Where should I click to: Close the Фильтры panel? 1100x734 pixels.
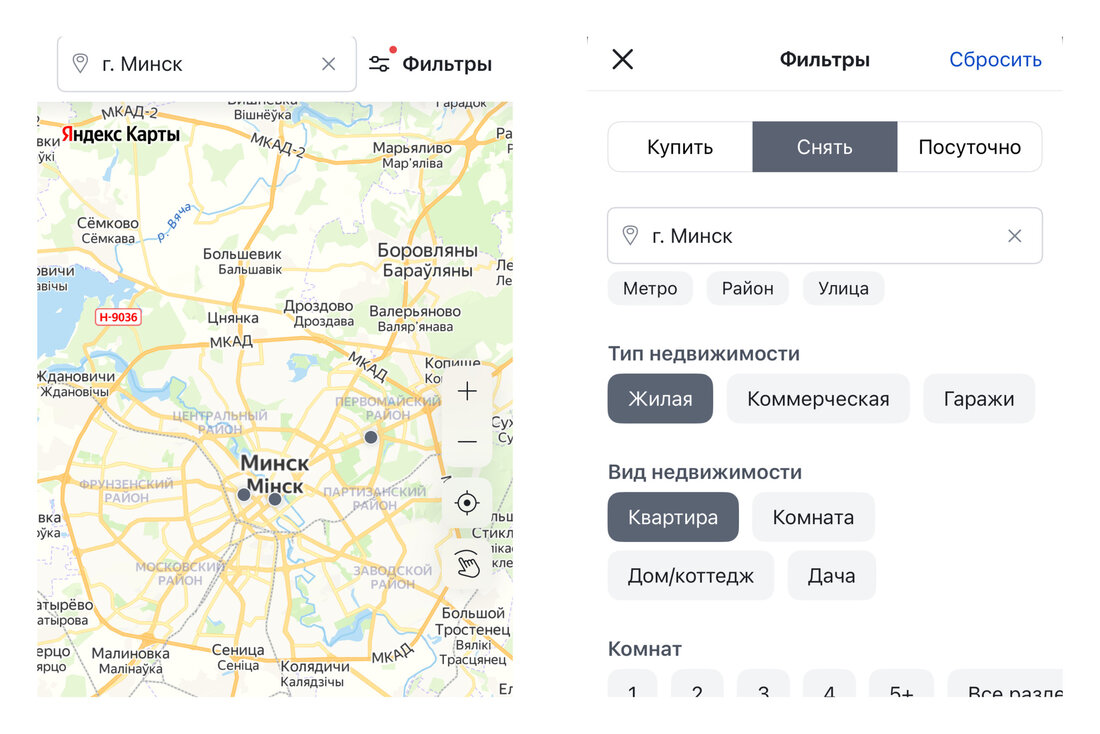click(x=622, y=59)
